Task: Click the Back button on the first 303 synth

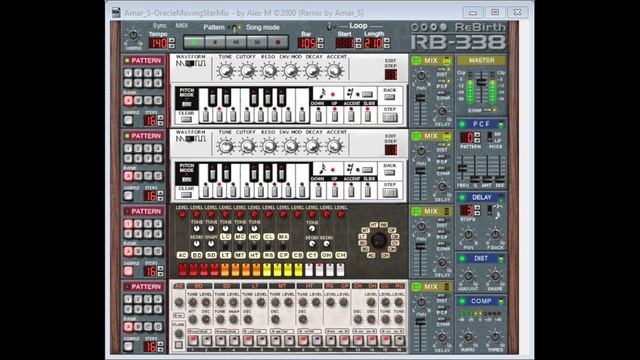Action: tap(389, 97)
